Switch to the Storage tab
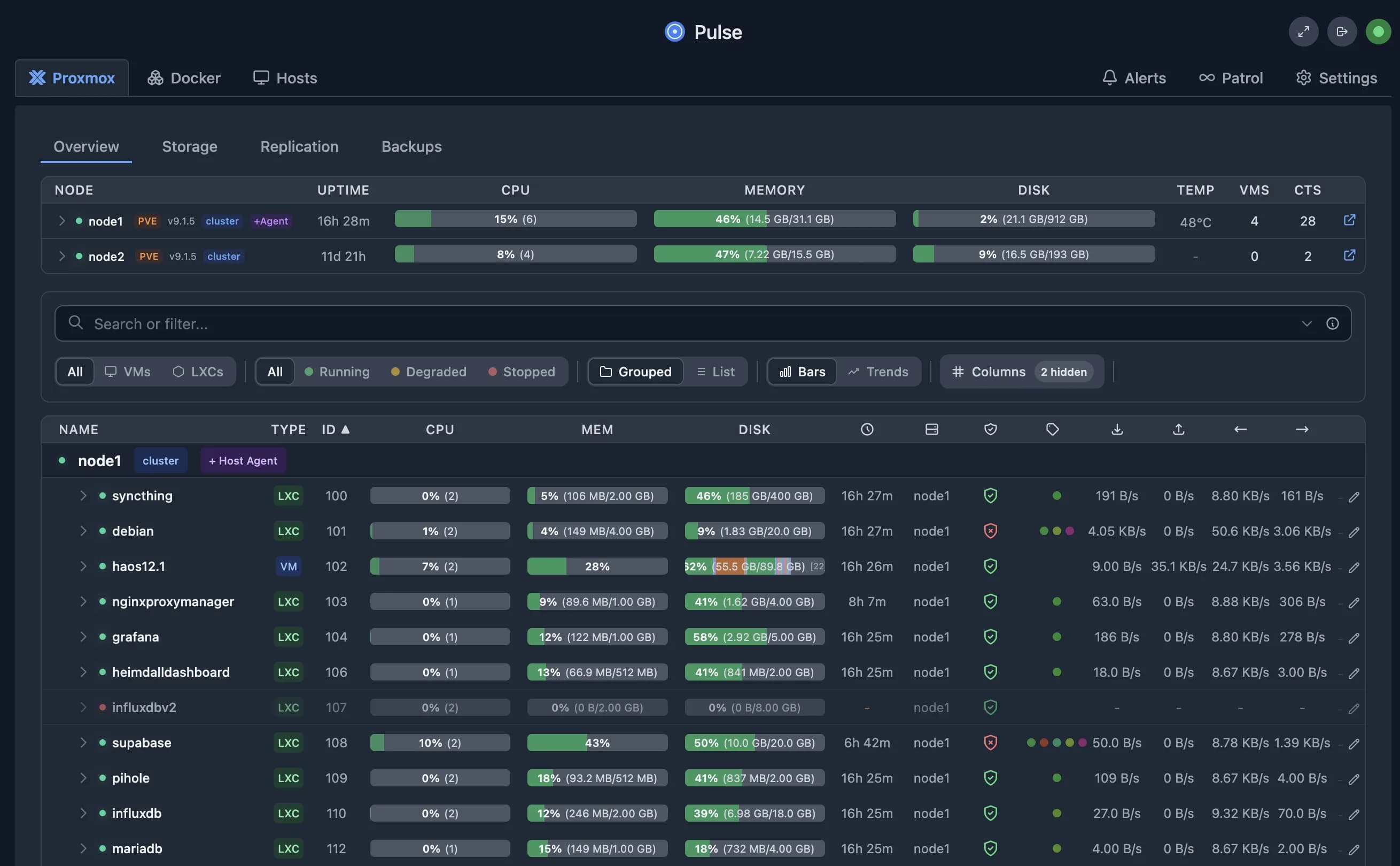This screenshot has width=1400, height=866. point(190,146)
